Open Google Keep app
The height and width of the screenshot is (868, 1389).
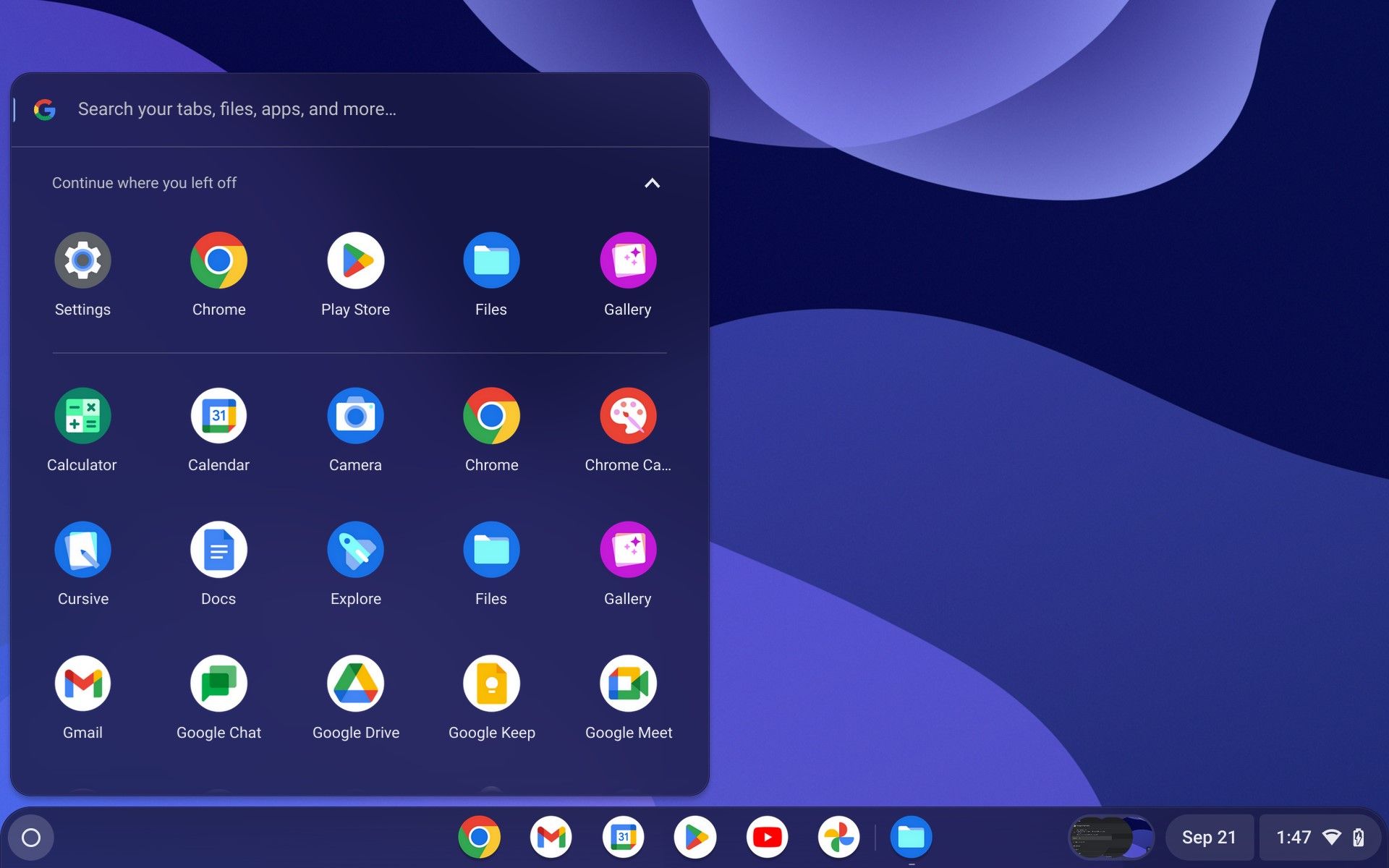tap(491, 683)
